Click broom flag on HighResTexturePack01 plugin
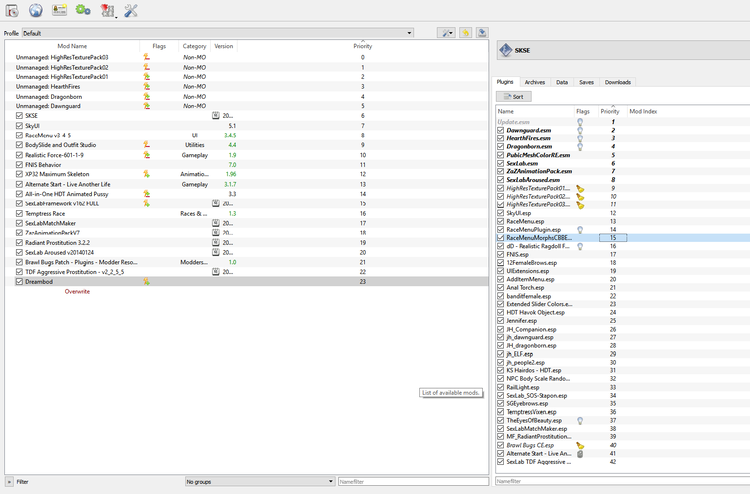Screen dimensions: 750x494 pos(580,188)
